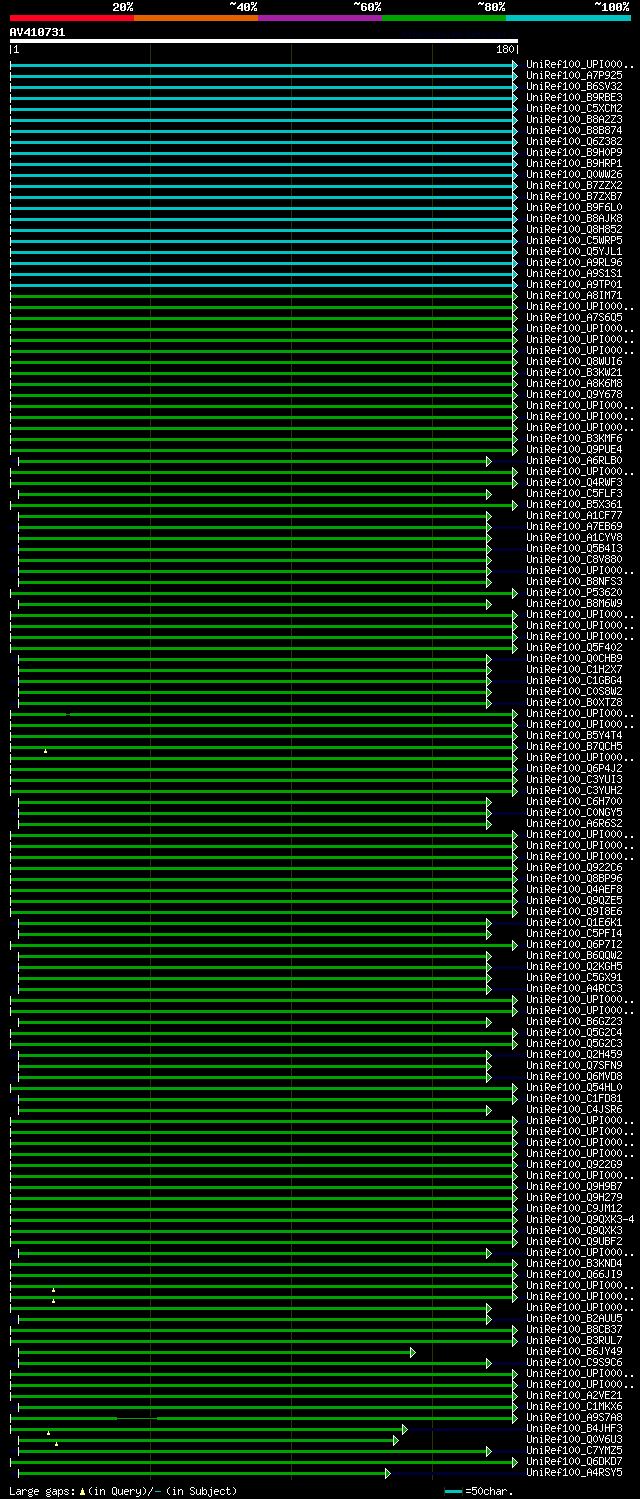The image size is (640, 1499).
Task: Click the Large gaps legend text
Action: point(123,1490)
